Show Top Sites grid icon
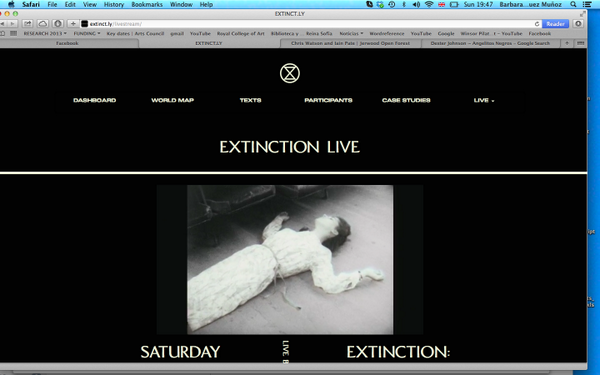Screen dimensions: 600x375 [x=13, y=34]
